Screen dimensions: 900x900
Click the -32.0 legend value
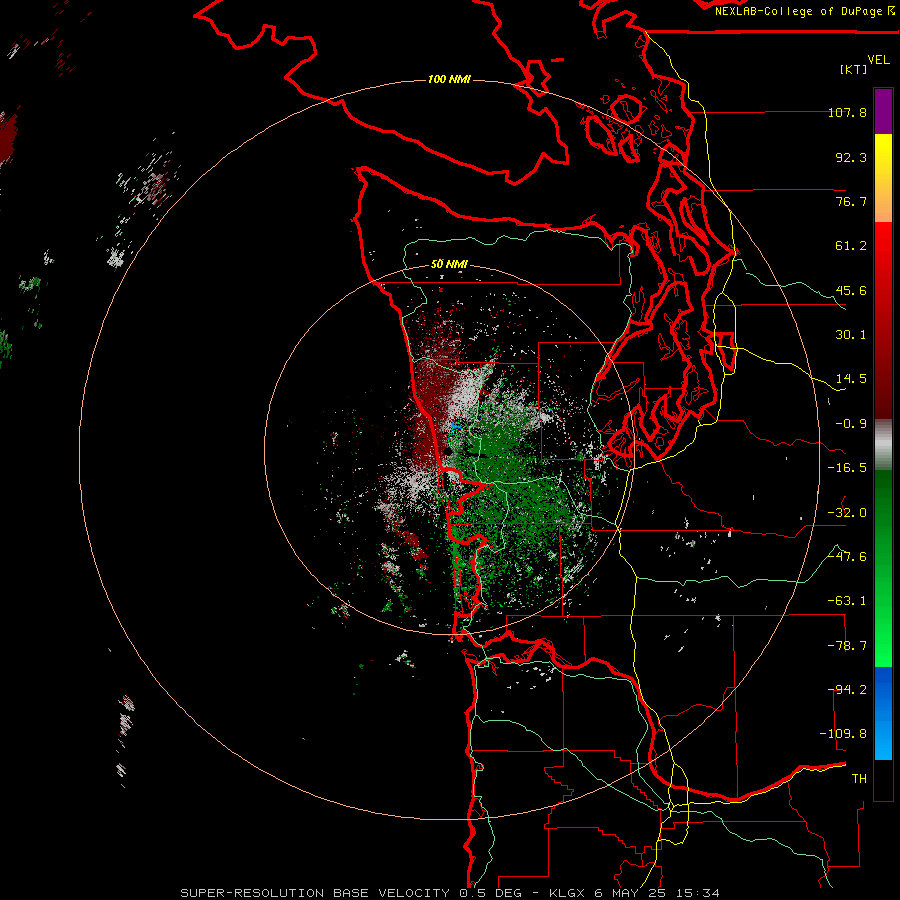point(847,513)
